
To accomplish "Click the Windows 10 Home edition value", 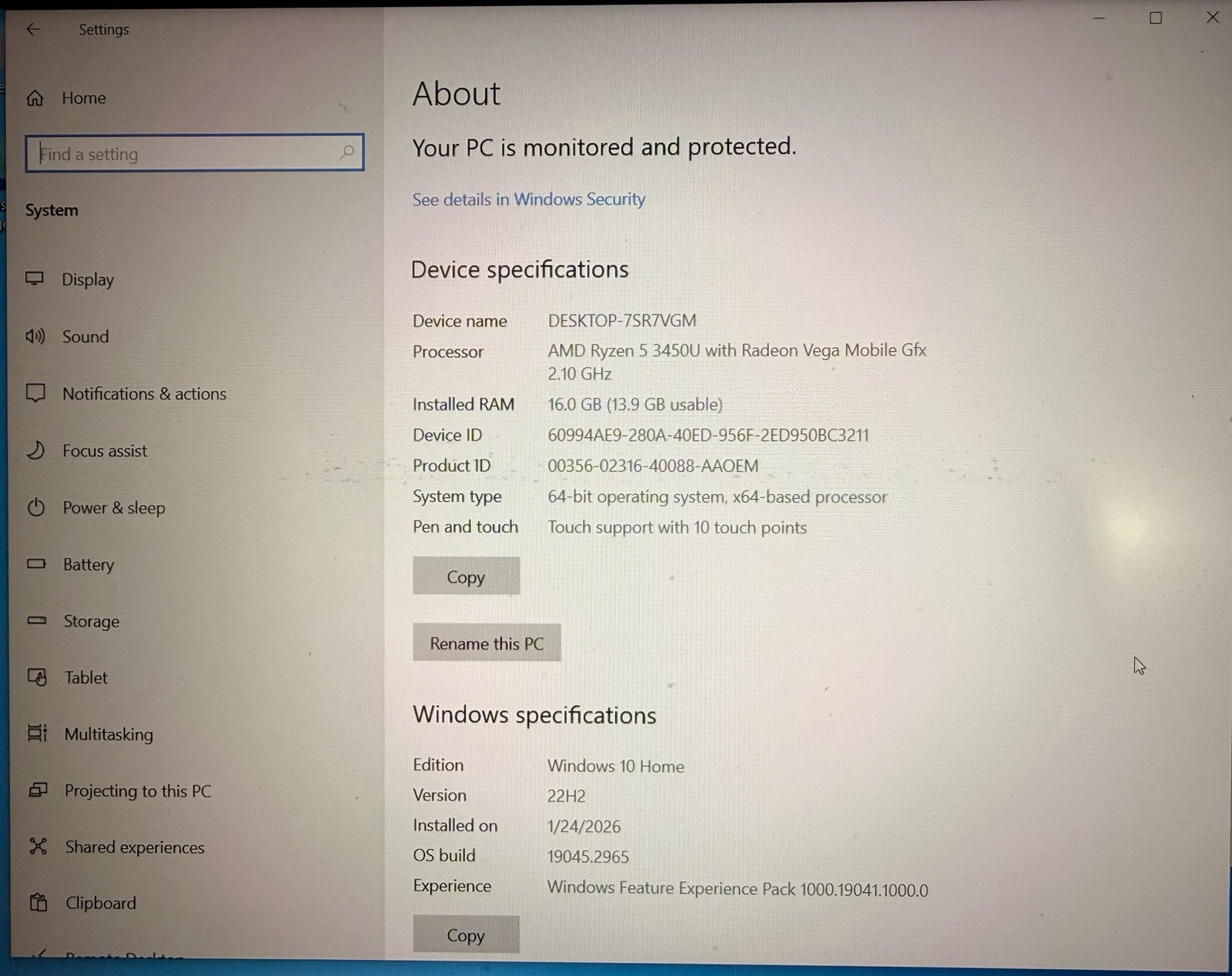I will [x=616, y=766].
